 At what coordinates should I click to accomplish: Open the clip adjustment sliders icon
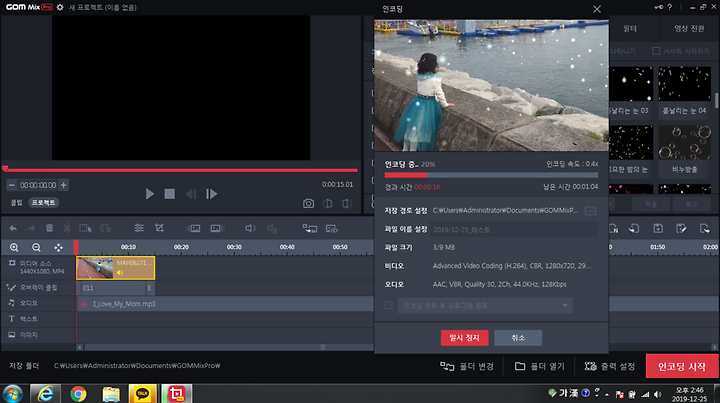pyautogui.click(x=139, y=228)
